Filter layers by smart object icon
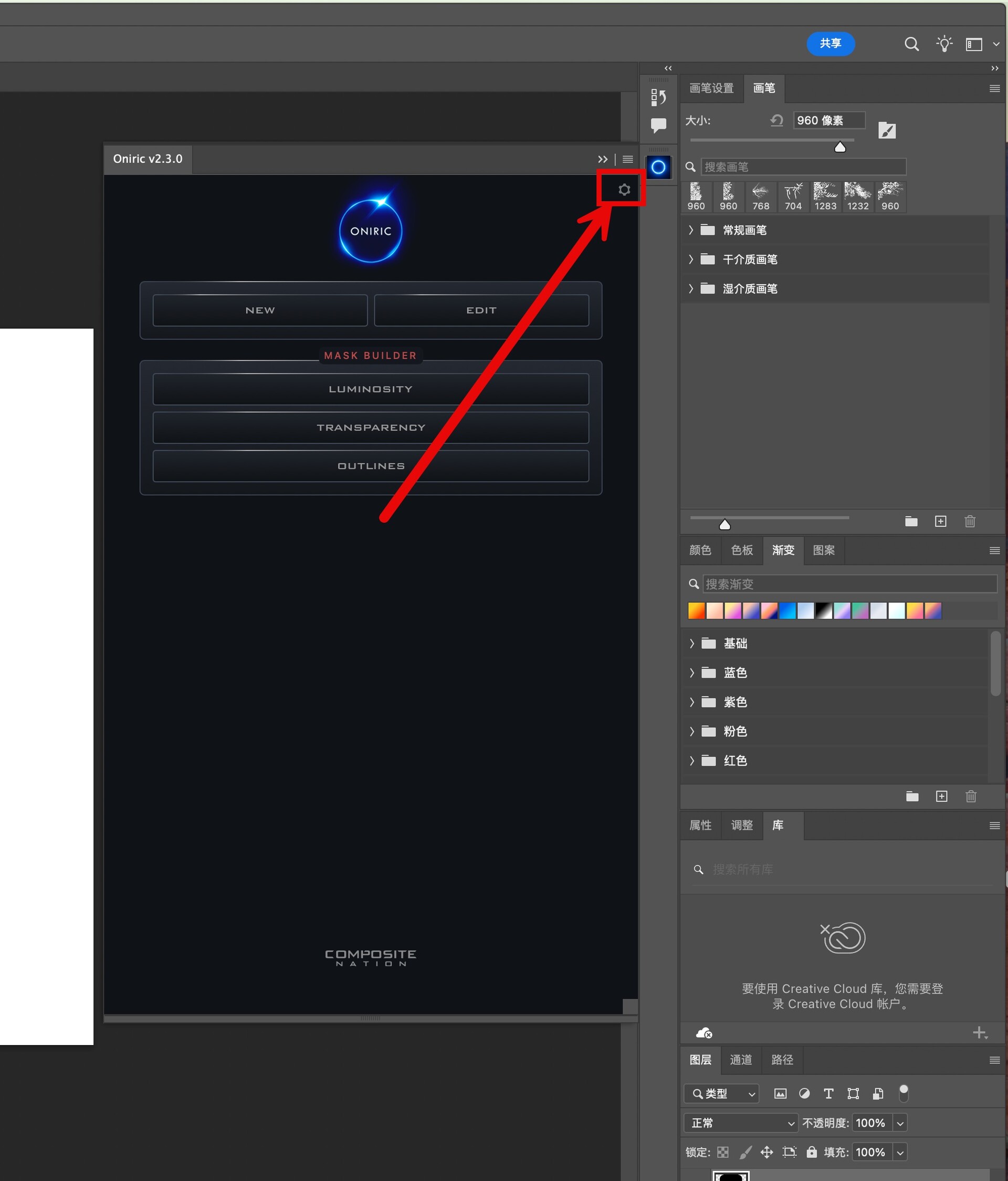The width and height of the screenshot is (1008, 1181). point(877,1093)
